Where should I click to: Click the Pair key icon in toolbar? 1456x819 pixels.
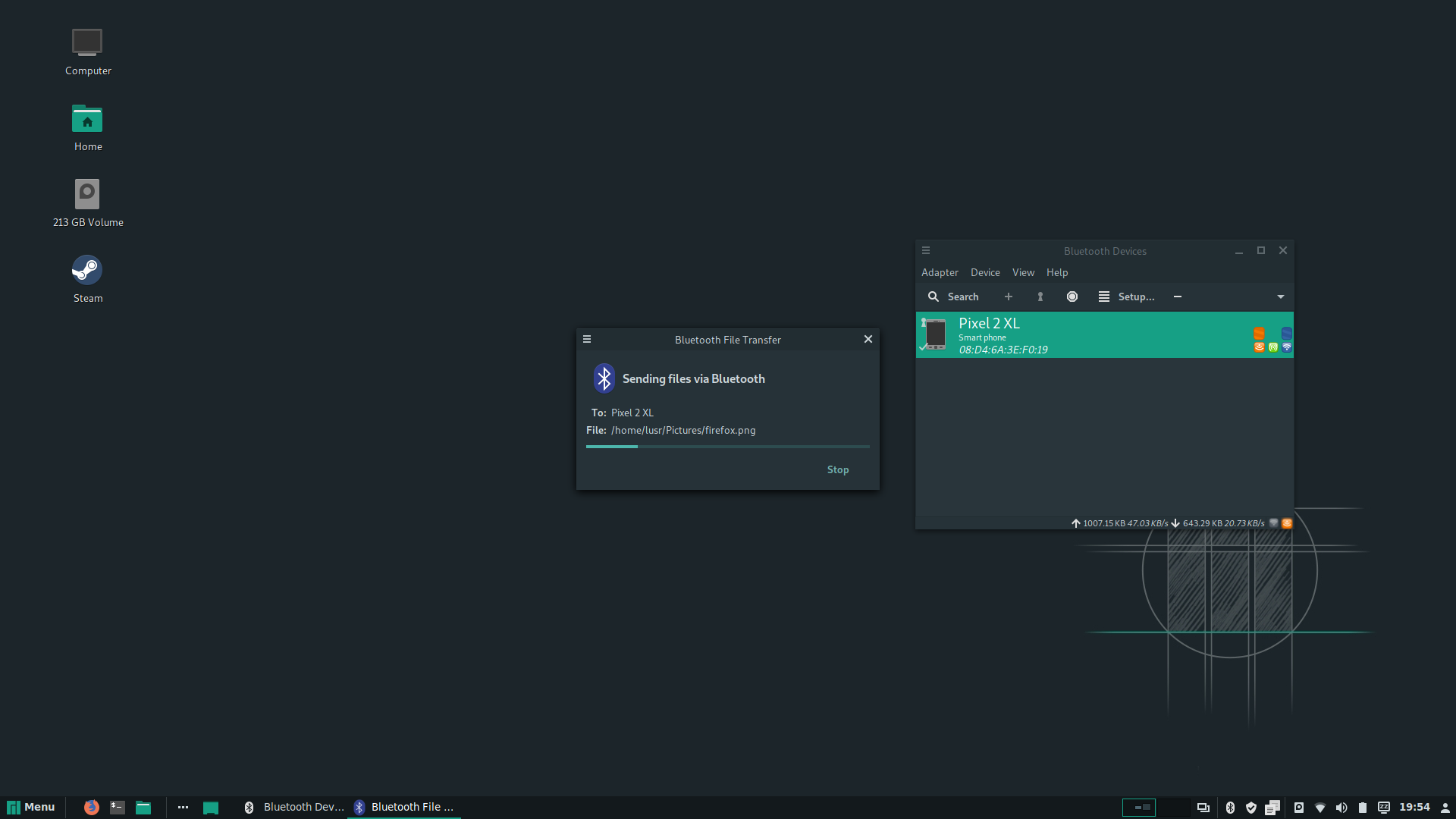click(1040, 297)
